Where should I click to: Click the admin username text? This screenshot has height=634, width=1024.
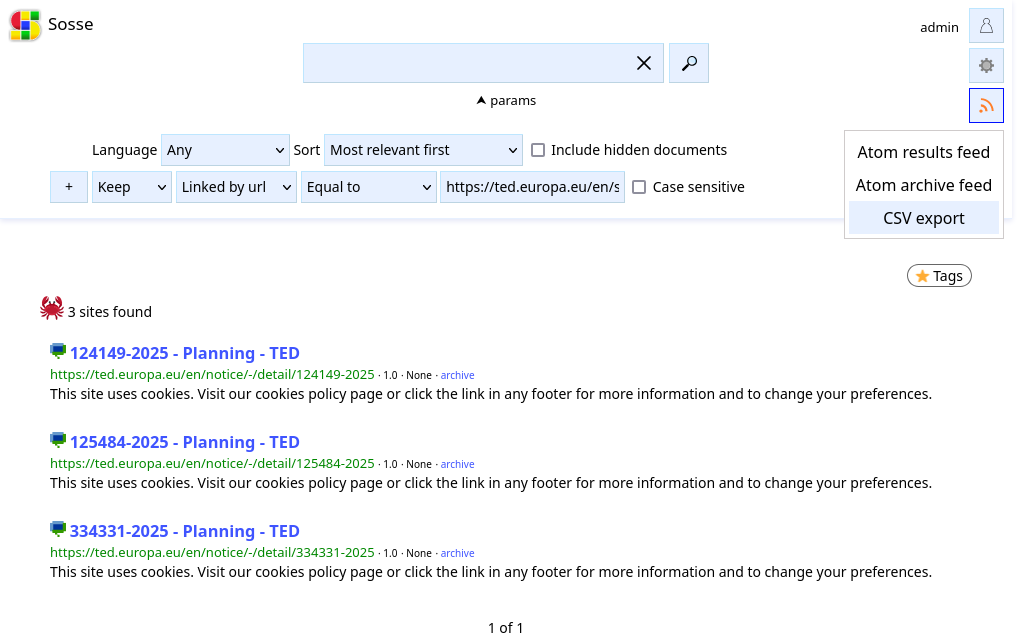coord(939,27)
